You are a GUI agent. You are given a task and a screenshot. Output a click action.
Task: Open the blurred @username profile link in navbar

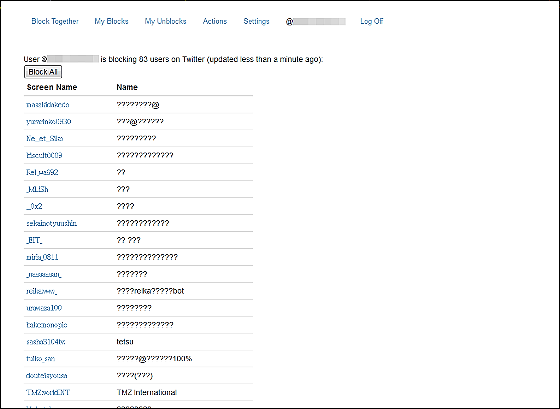[x=316, y=22]
